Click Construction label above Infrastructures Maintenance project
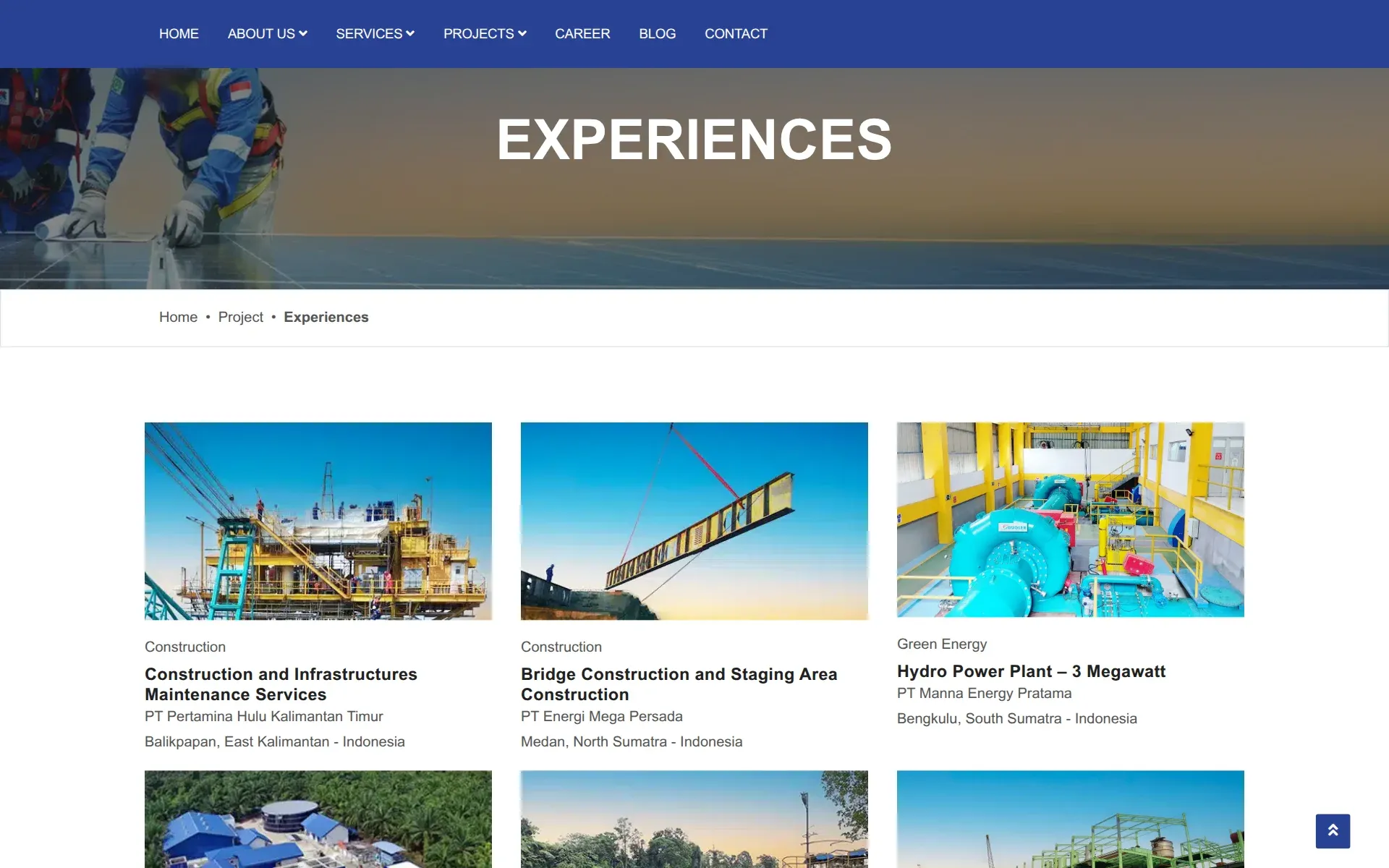Viewport: 1389px width, 868px height. [185, 647]
